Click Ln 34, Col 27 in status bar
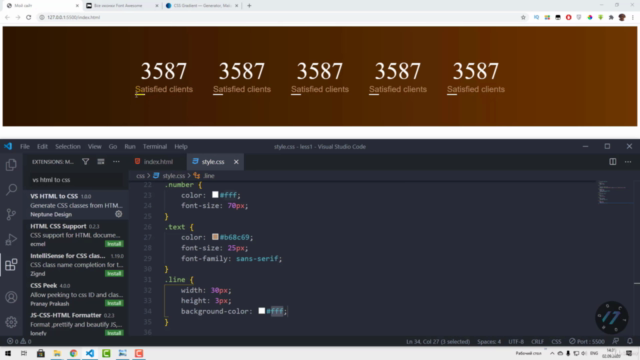This screenshot has width=640, height=360. click(x=438, y=341)
